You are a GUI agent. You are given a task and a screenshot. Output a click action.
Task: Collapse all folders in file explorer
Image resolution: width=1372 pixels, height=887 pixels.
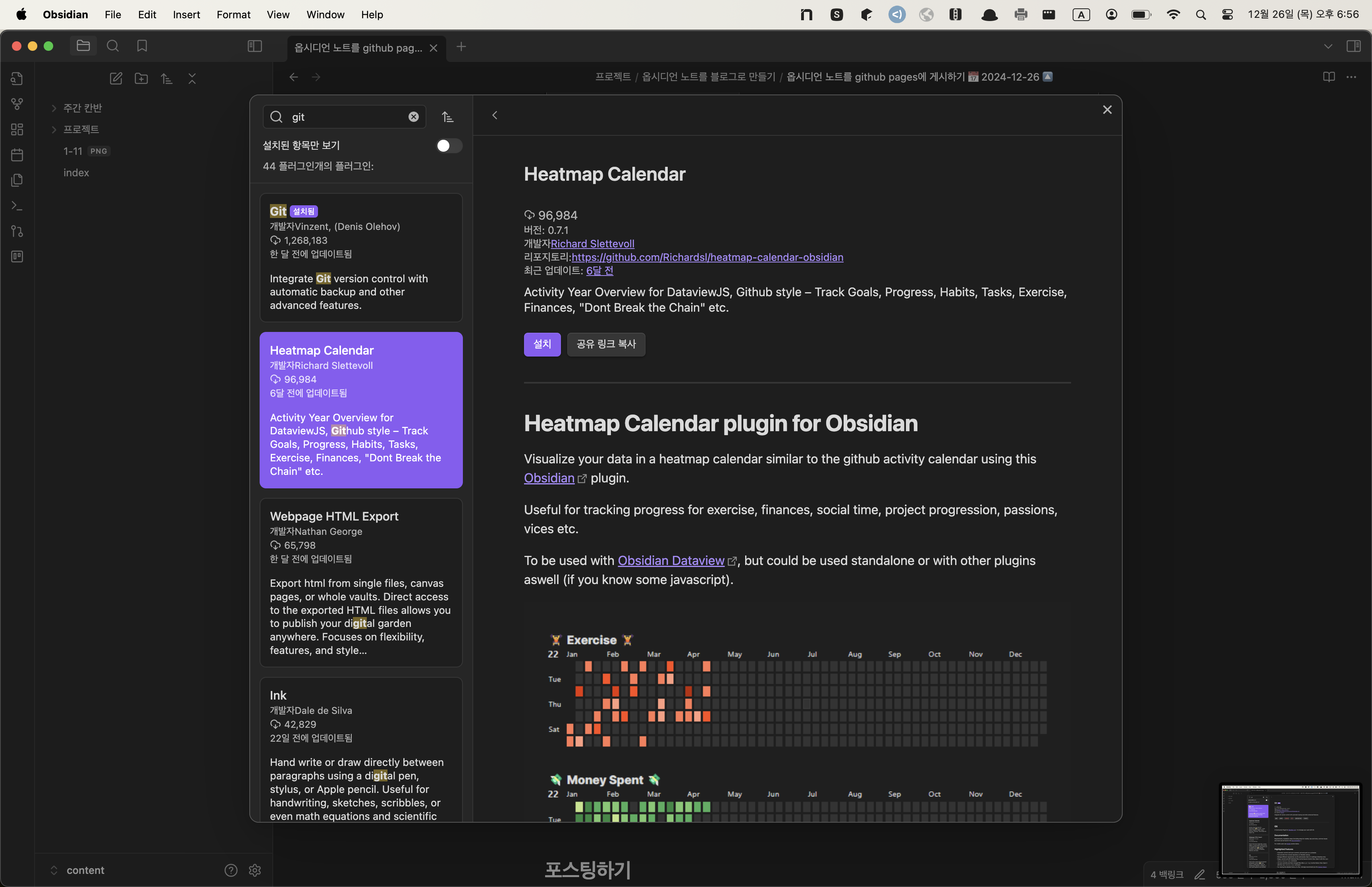click(192, 79)
